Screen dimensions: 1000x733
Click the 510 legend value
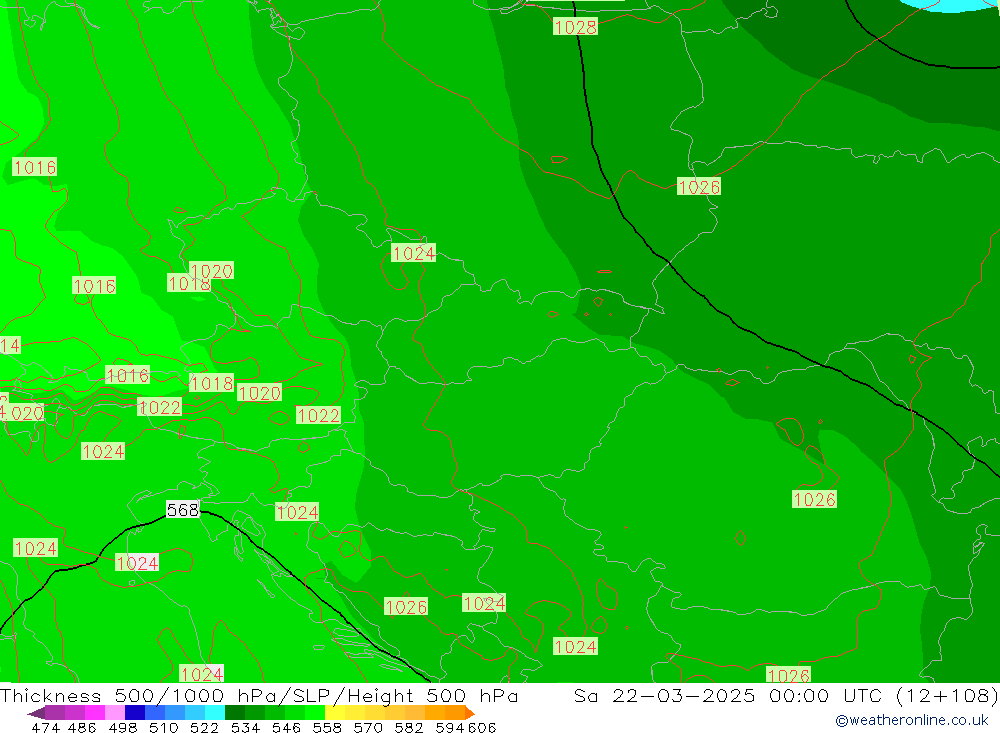click(x=164, y=727)
